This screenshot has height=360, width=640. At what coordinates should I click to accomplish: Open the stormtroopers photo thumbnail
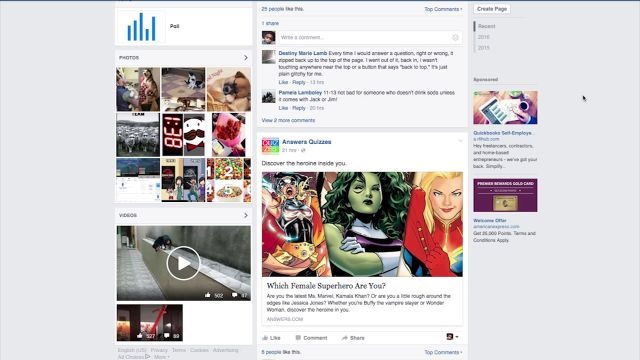coord(138,135)
